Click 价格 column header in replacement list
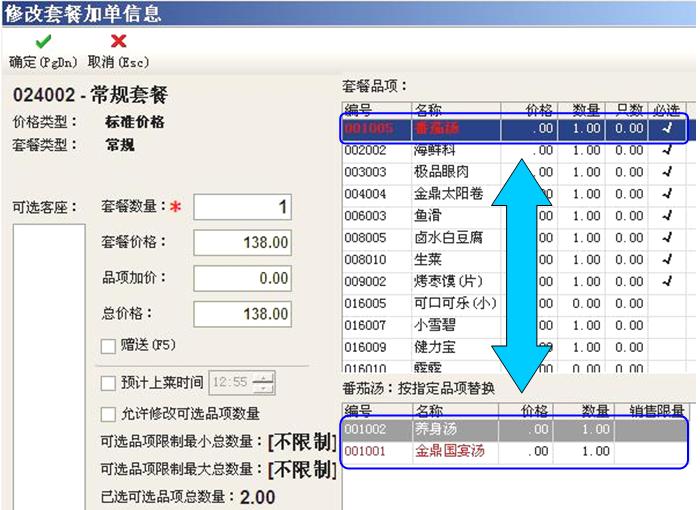 (x=534, y=410)
